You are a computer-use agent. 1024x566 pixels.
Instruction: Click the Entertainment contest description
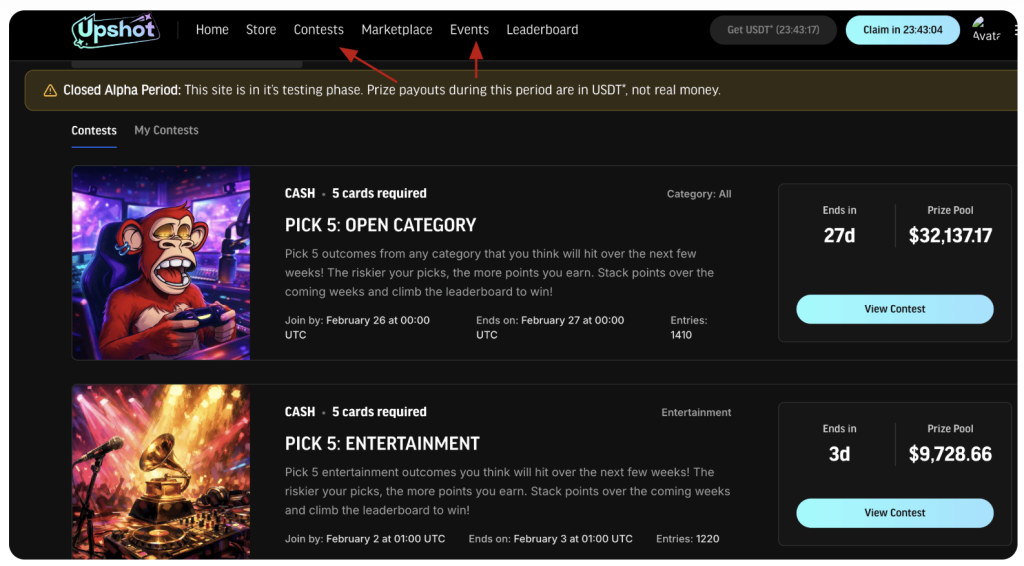click(507, 491)
